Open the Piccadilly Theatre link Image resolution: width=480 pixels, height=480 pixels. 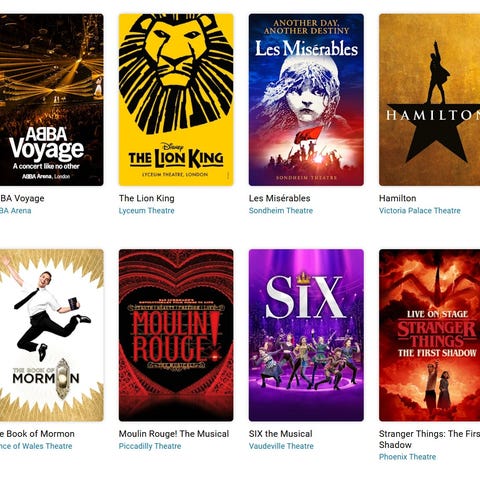click(150, 446)
